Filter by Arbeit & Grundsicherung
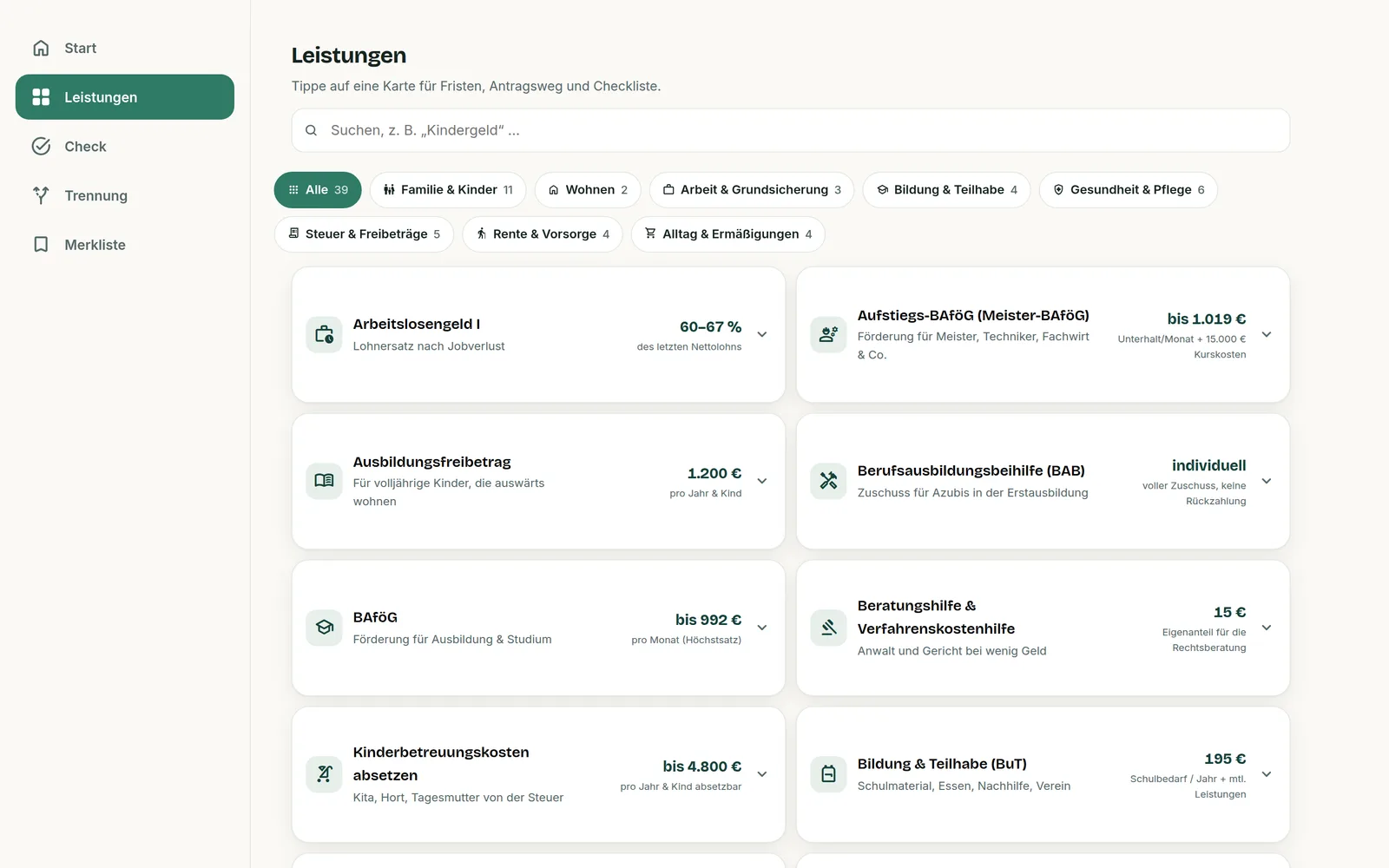The height and width of the screenshot is (868, 1389). (752, 190)
